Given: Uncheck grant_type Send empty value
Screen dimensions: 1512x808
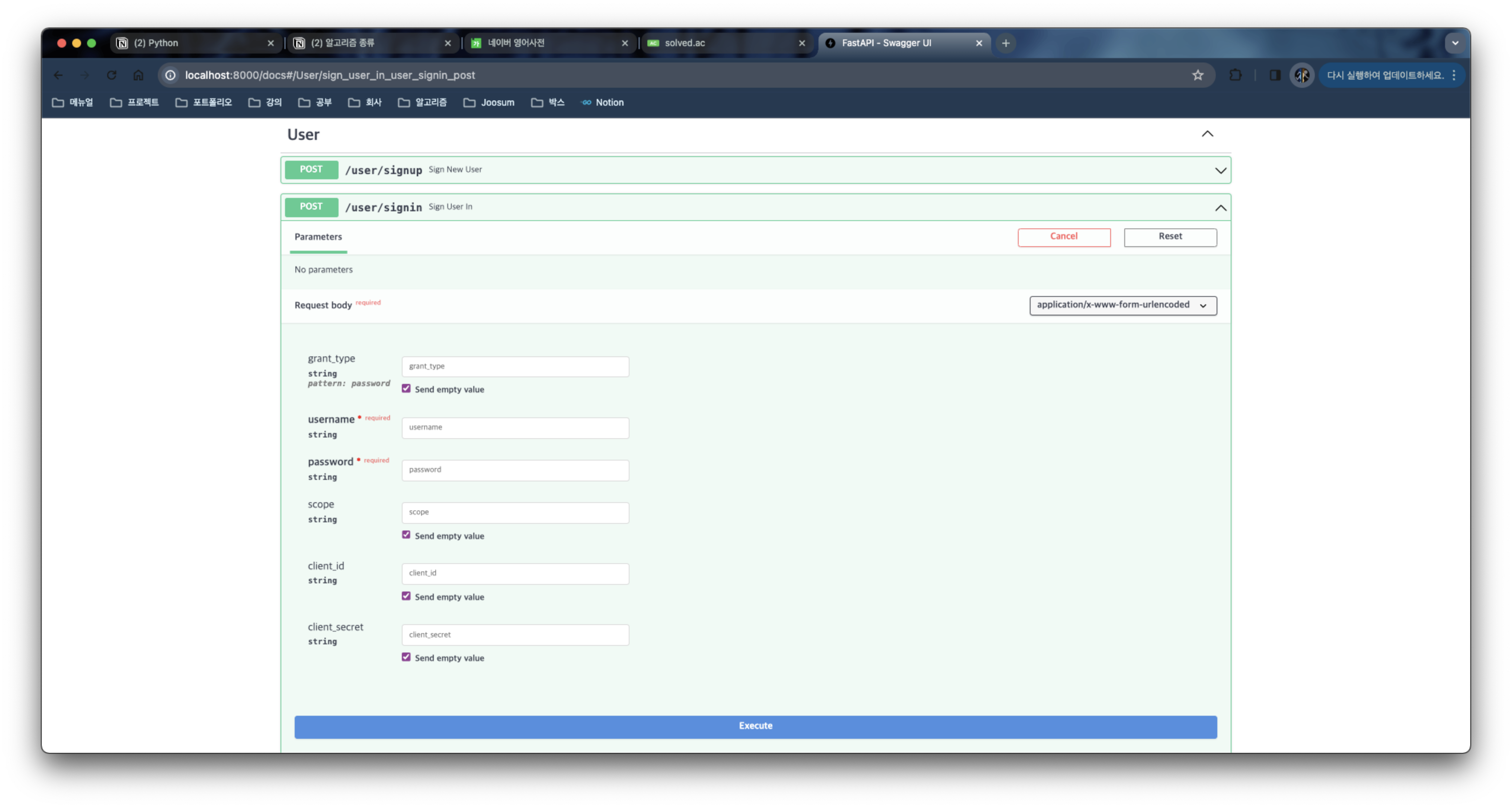Looking at the screenshot, I should (406, 388).
